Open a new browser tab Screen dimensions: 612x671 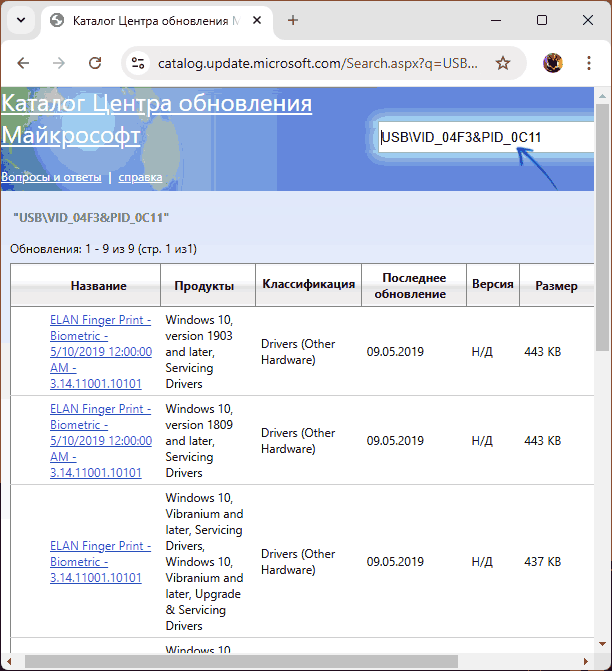pos(293,20)
